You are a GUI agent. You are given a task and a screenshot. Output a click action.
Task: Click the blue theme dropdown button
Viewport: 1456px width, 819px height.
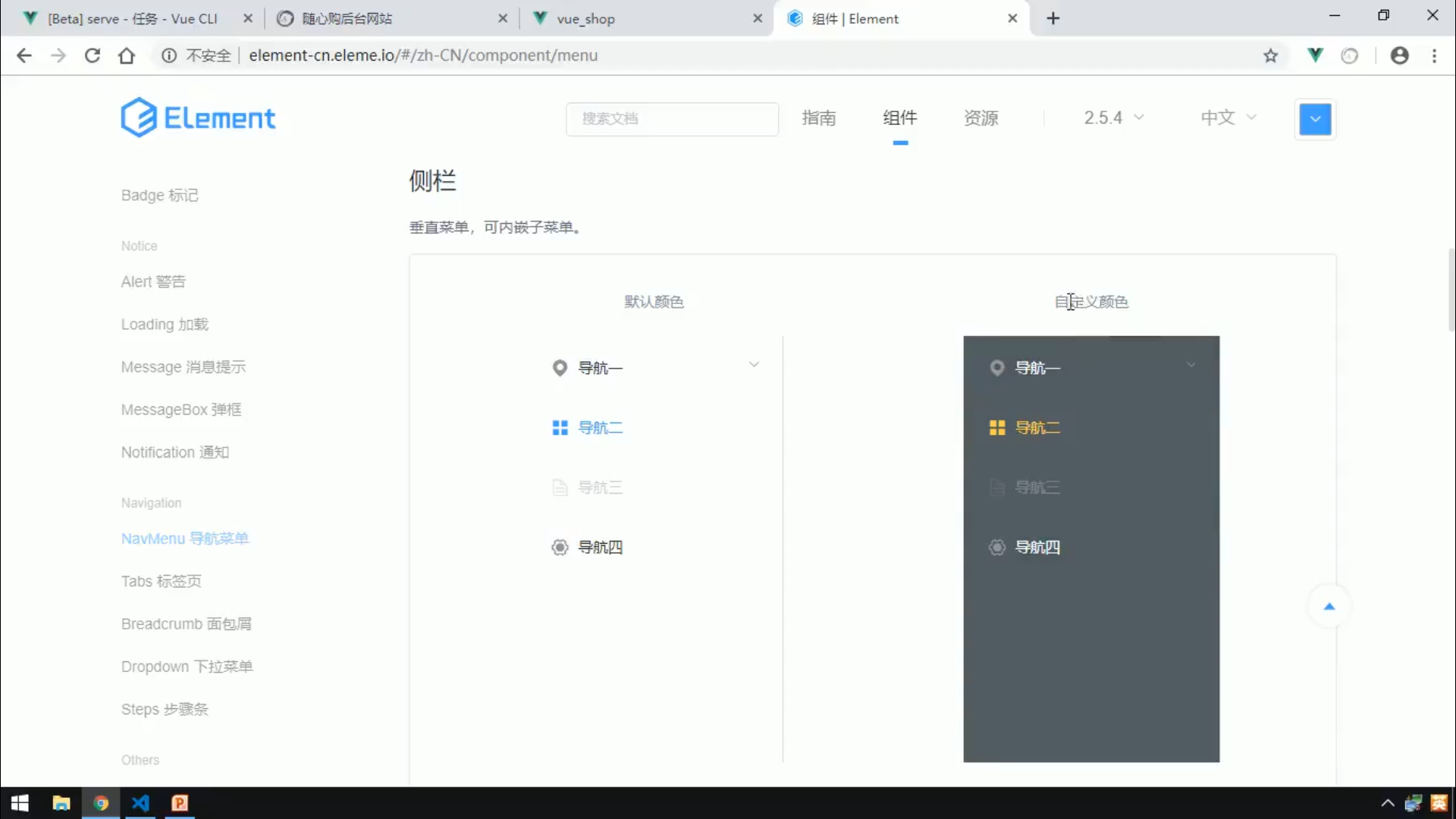(1315, 119)
